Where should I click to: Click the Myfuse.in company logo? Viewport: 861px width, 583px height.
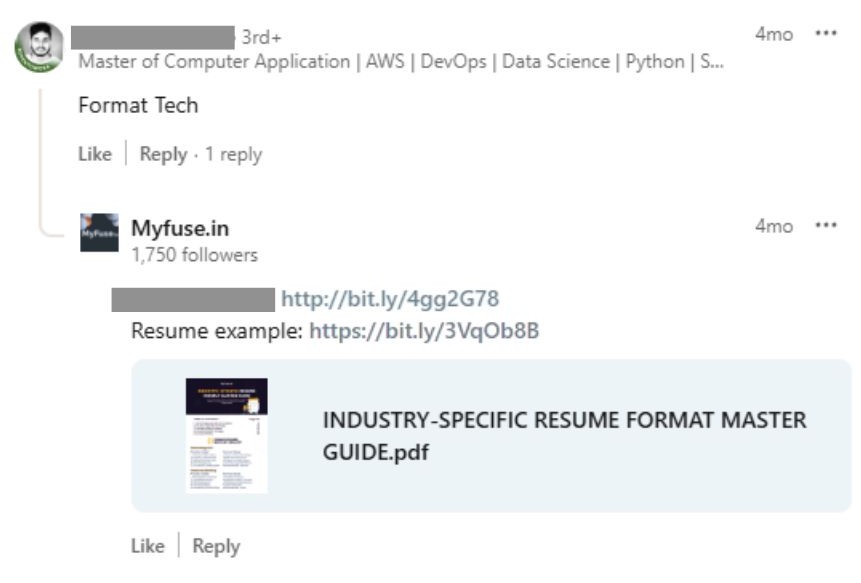[x=99, y=232]
